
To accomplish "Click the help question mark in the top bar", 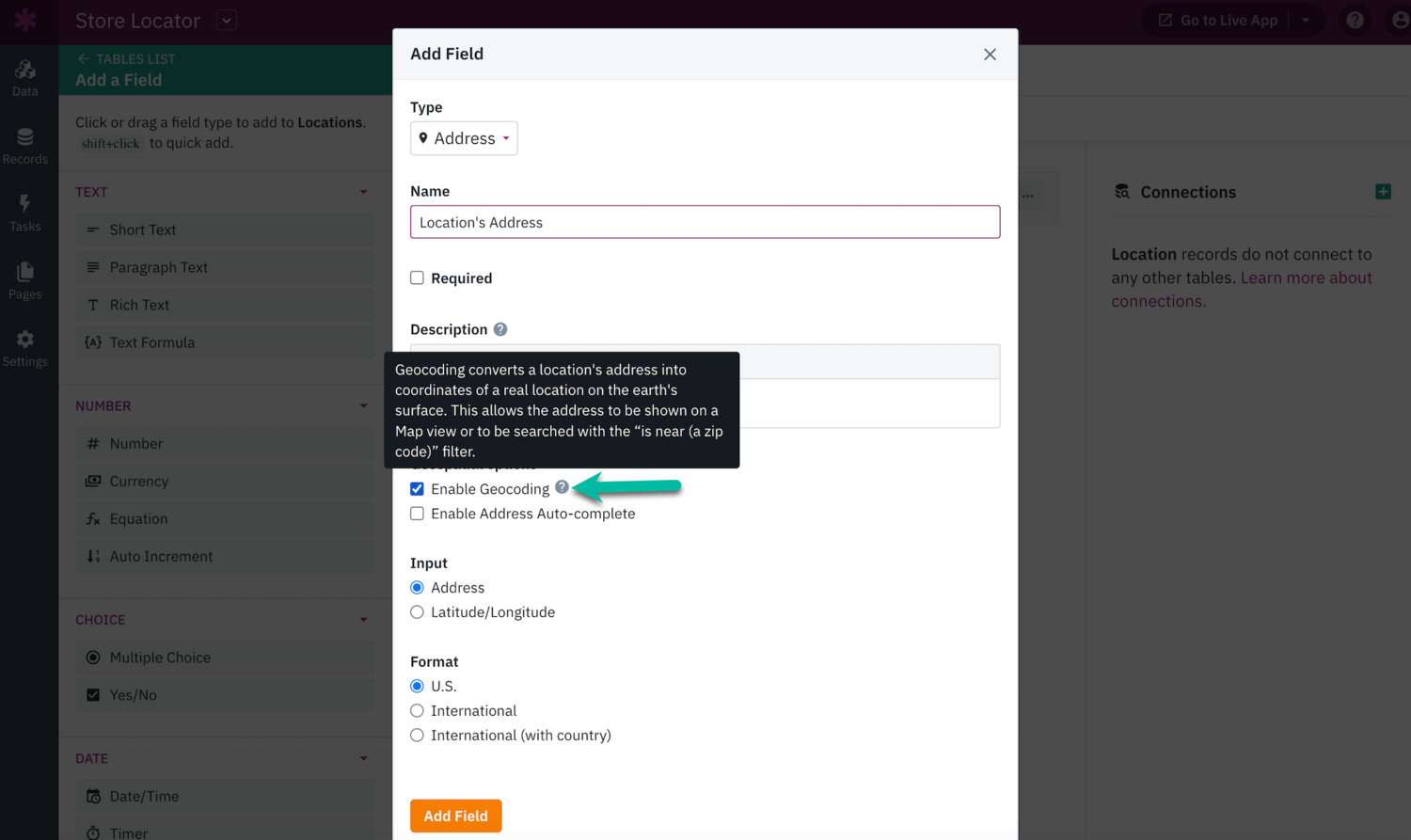I will [x=1355, y=20].
